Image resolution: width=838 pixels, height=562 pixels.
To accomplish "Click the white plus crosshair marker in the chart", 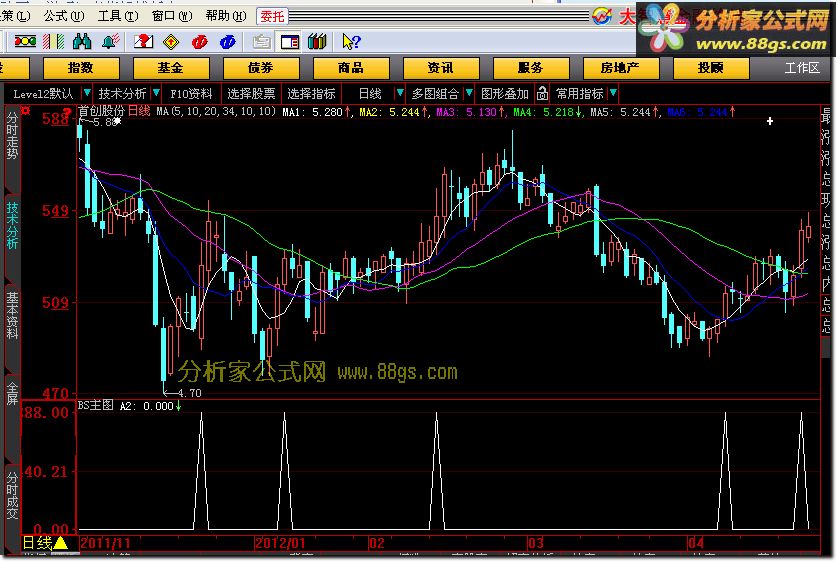I will (770, 121).
